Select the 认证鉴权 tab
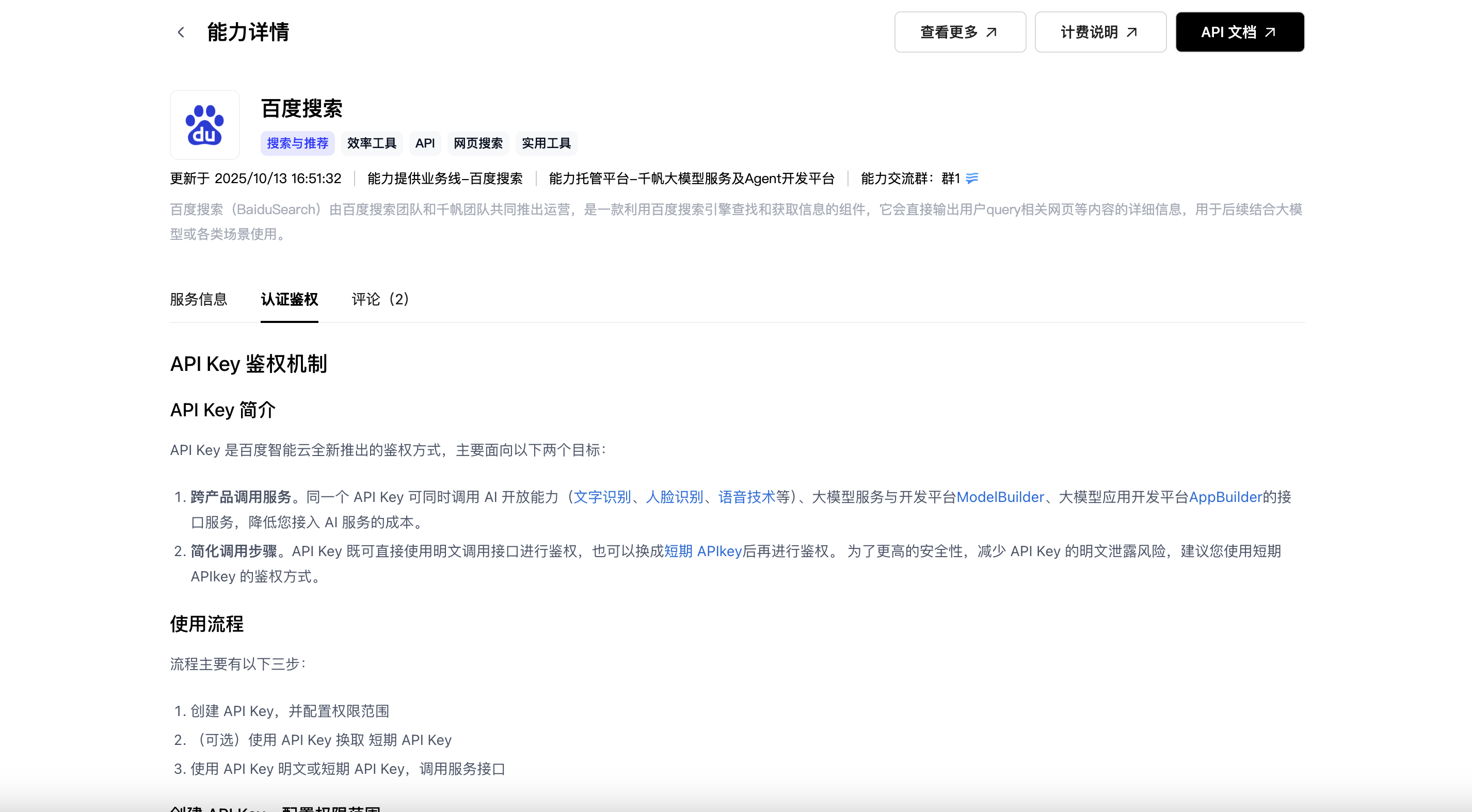The height and width of the screenshot is (812, 1472). (x=289, y=299)
